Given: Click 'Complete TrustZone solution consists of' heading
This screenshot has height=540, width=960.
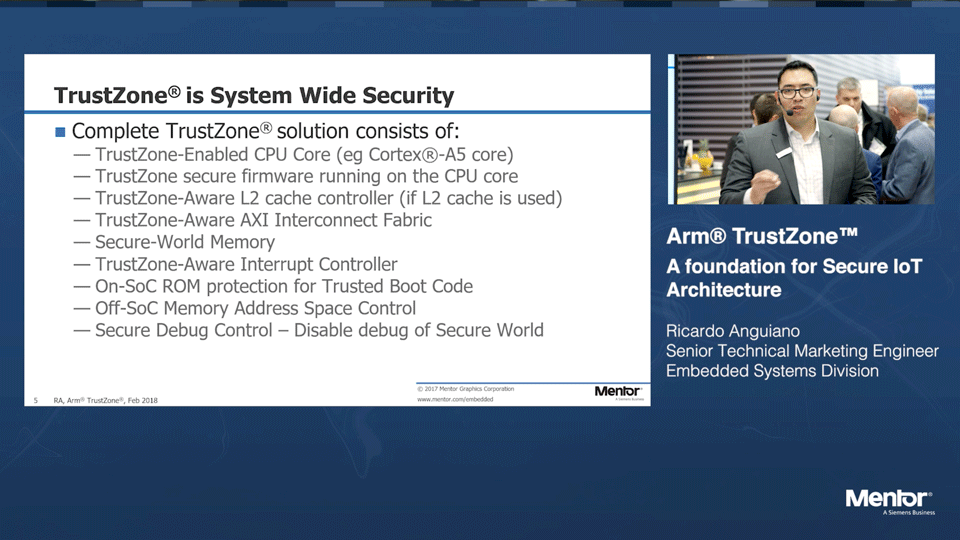Looking at the screenshot, I should [265, 131].
